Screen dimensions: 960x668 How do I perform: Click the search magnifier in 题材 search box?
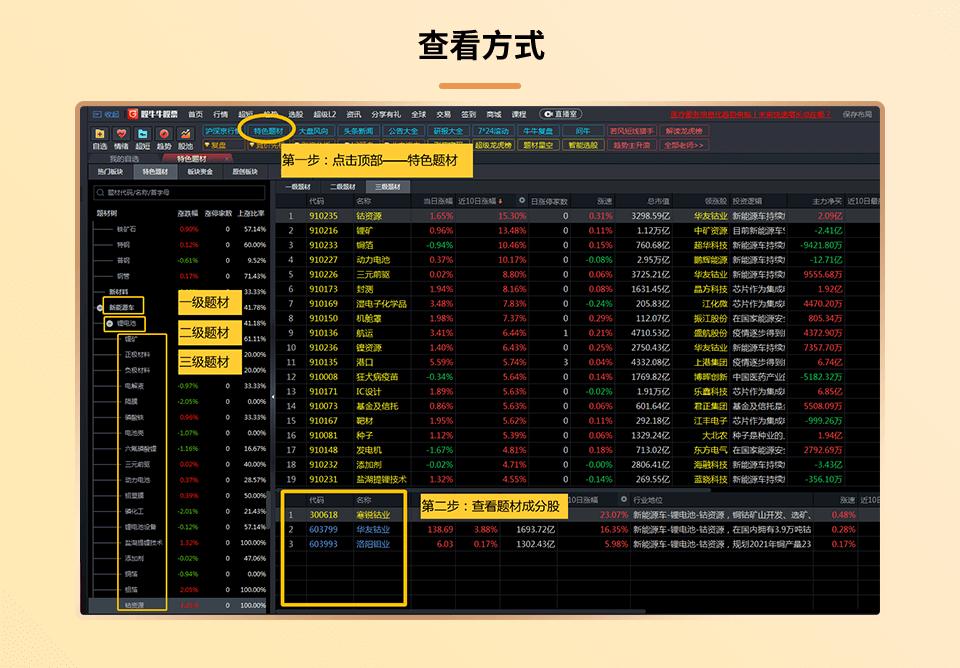[x=100, y=192]
